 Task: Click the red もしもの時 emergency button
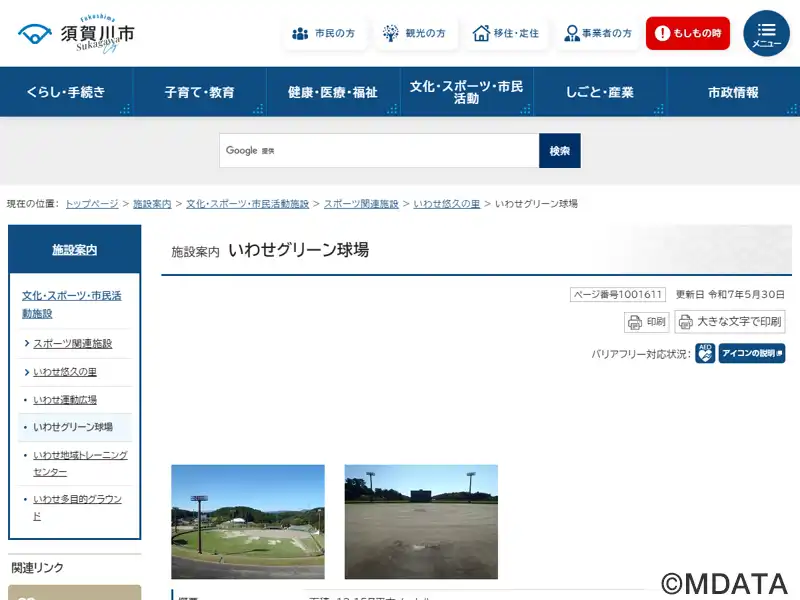click(687, 33)
